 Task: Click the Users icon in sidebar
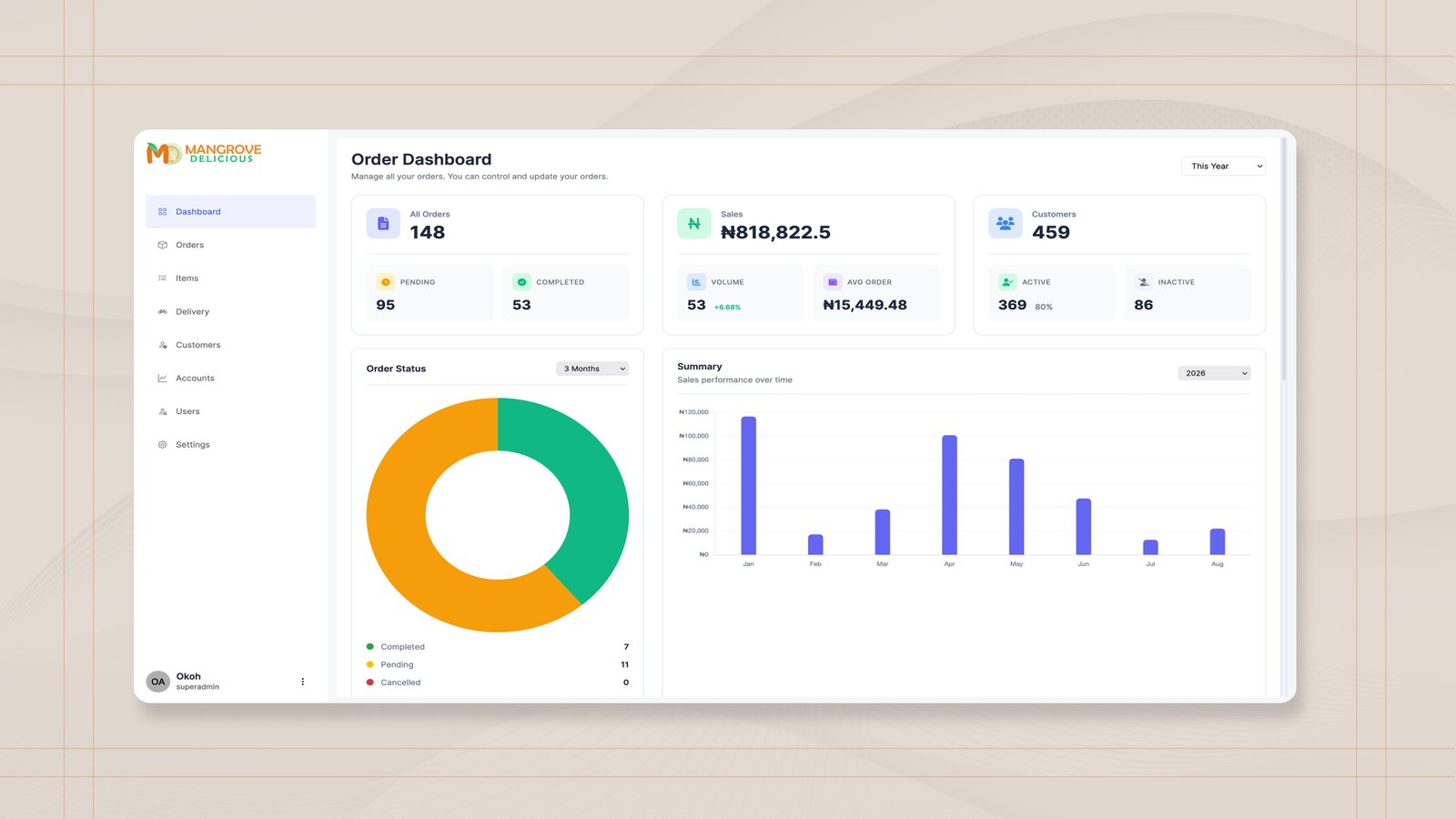[163, 411]
